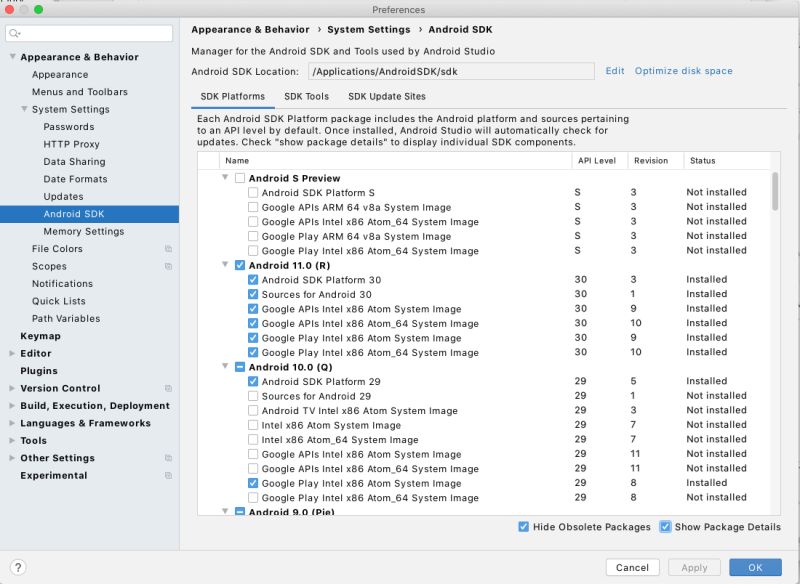Select the Date Formats item
The width and height of the screenshot is (800, 584).
tap(75, 179)
